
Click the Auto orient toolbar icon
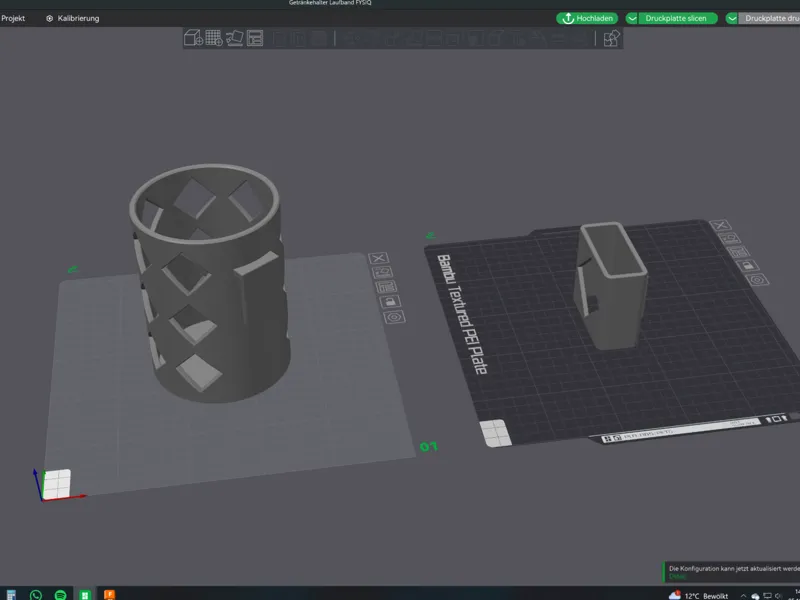[235, 38]
